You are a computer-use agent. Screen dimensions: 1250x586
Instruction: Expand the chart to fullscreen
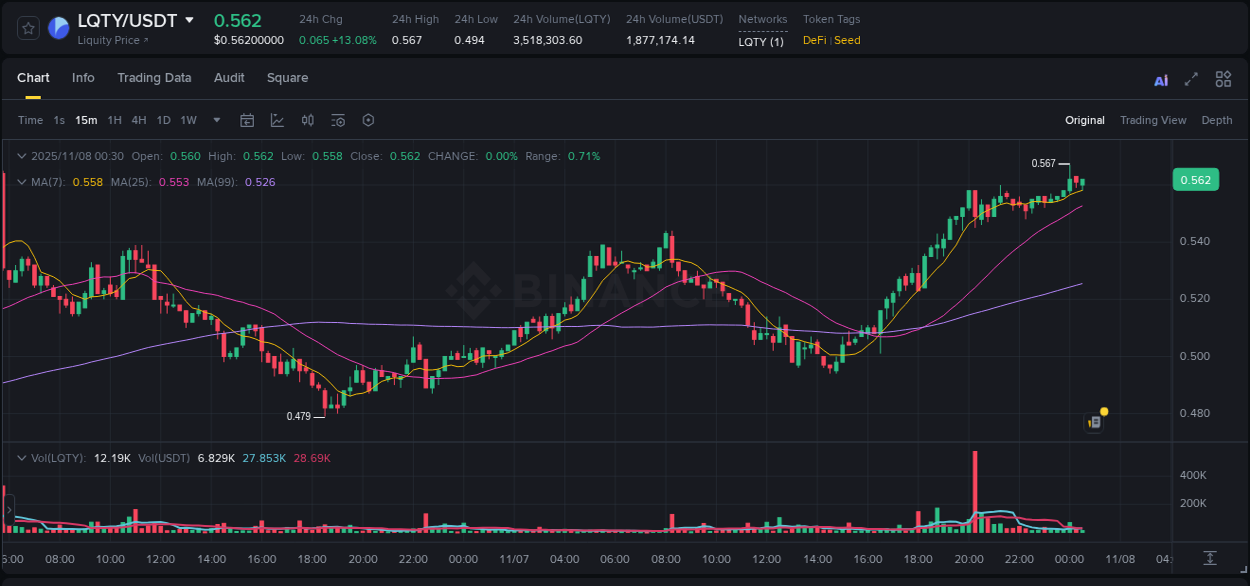tap(1191, 78)
